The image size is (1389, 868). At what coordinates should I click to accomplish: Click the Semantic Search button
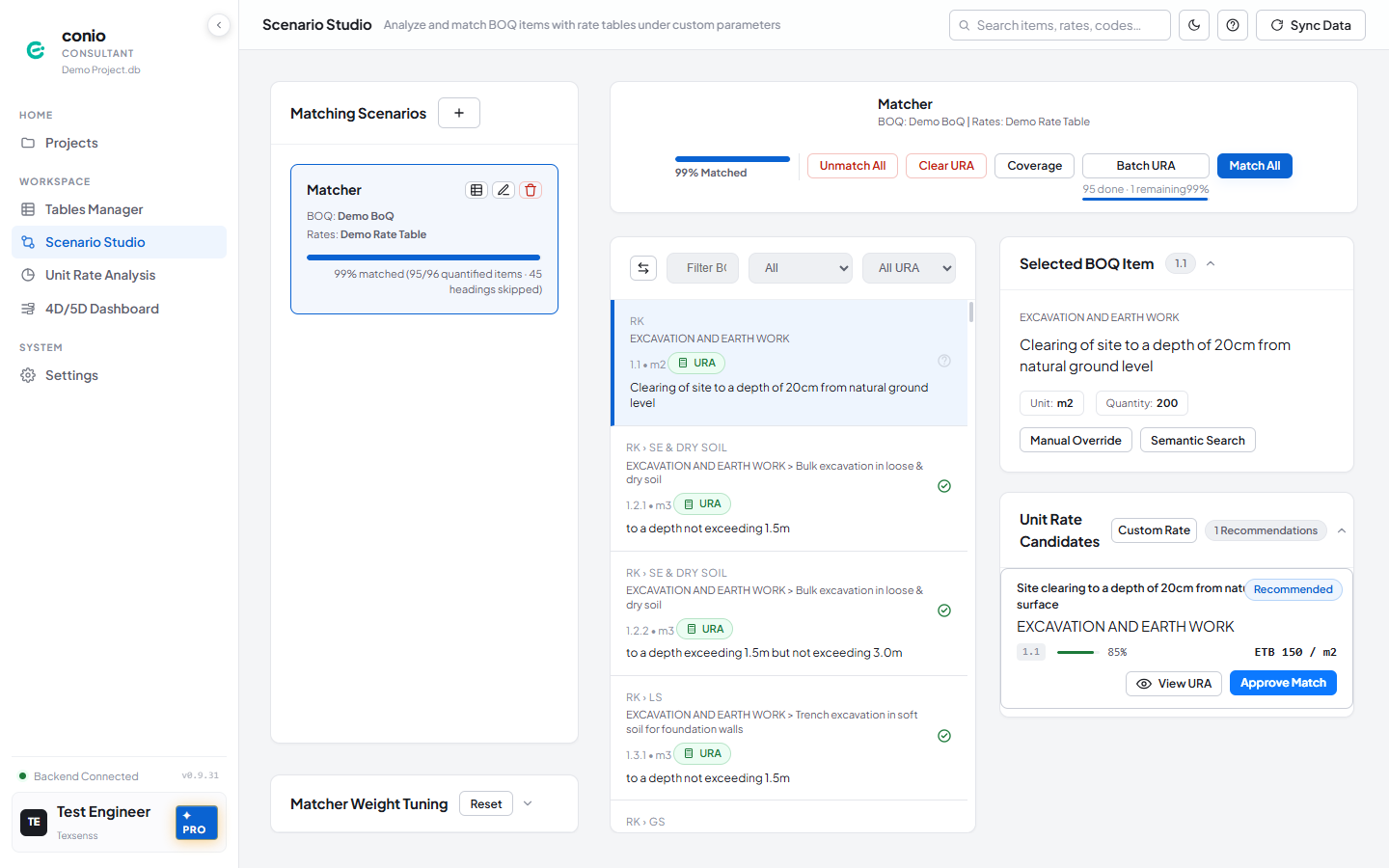point(1197,440)
